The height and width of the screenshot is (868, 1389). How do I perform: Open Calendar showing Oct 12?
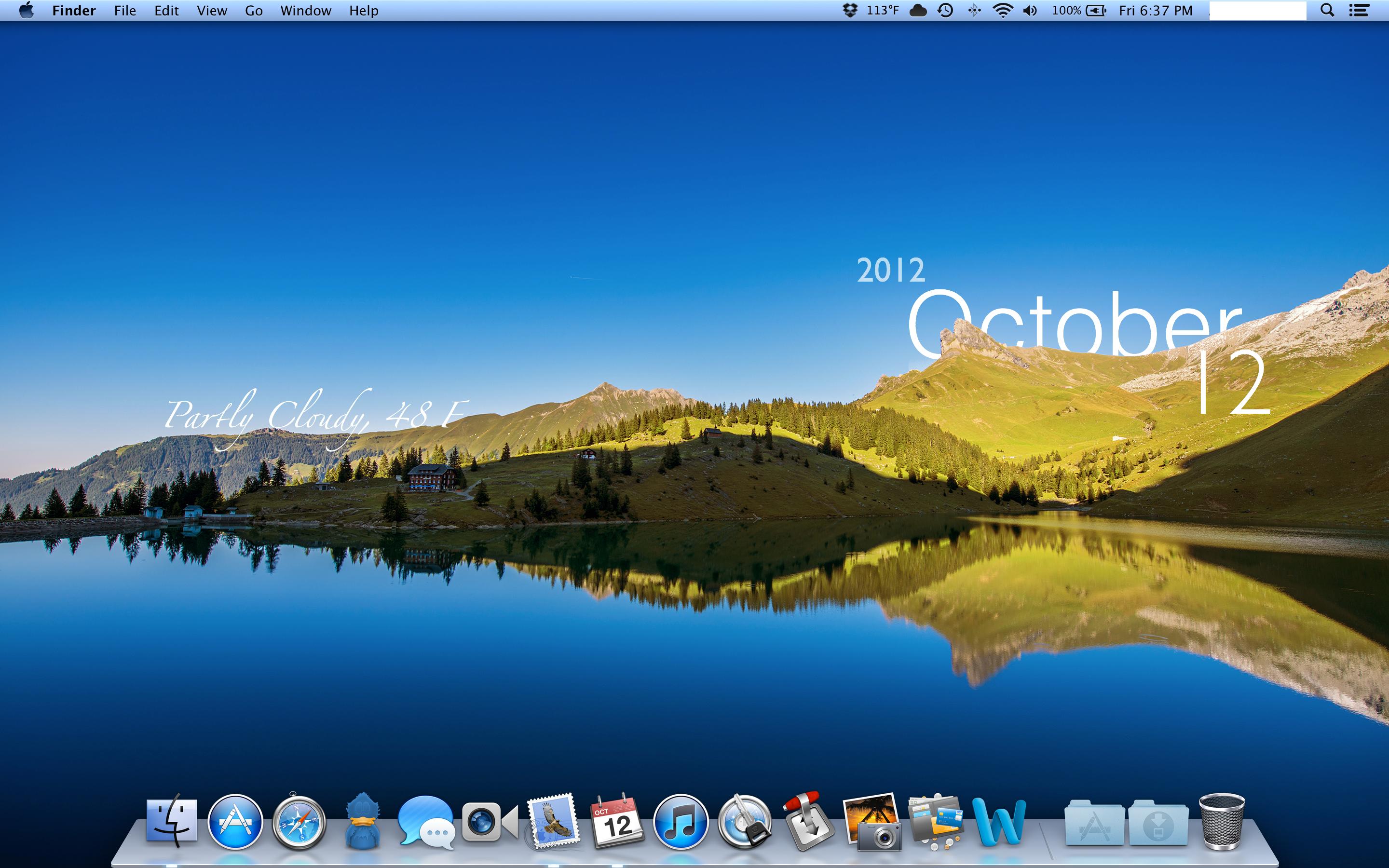point(616,822)
